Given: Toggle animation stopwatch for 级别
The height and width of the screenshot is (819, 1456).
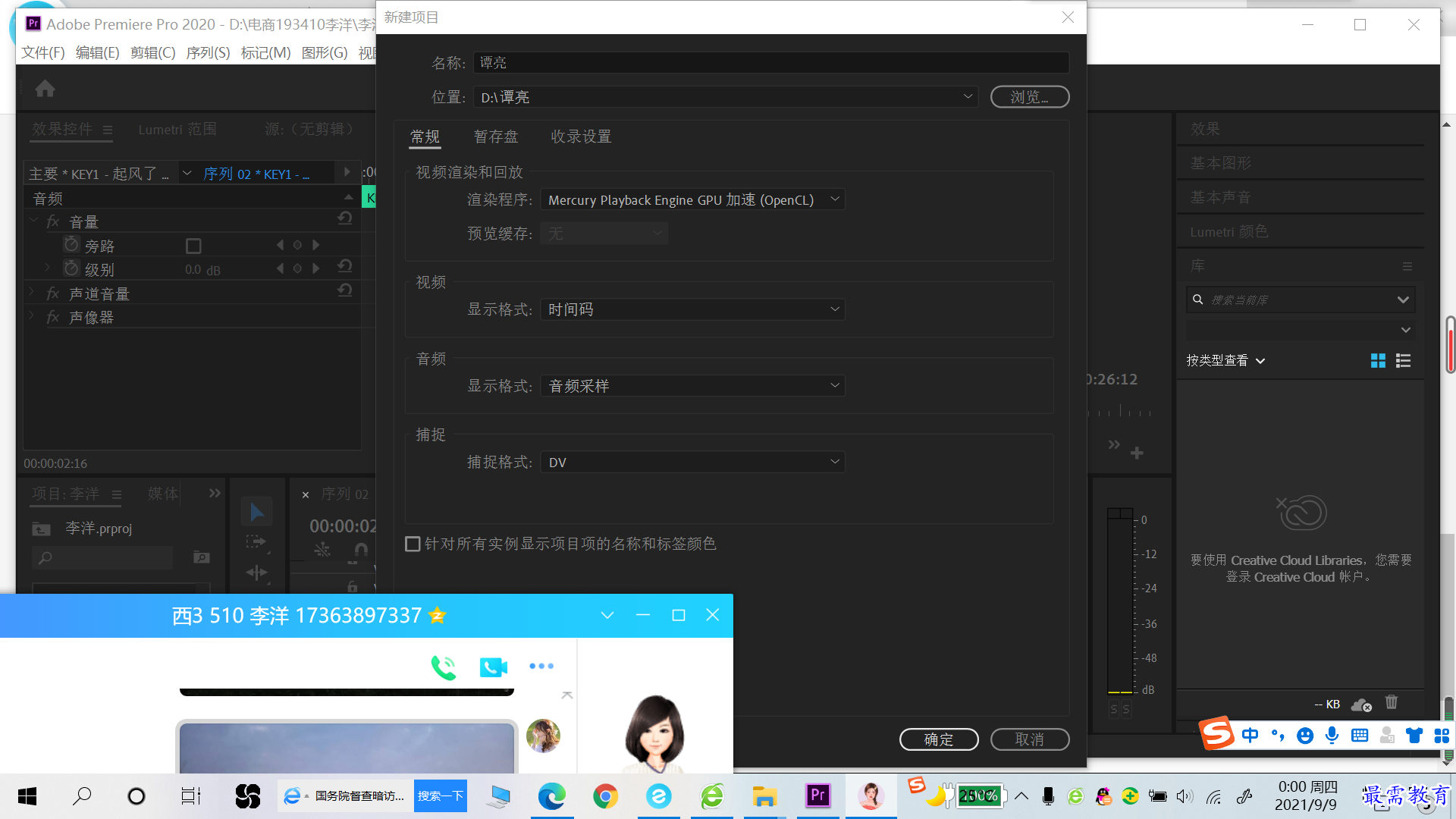Looking at the screenshot, I should (71, 268).
